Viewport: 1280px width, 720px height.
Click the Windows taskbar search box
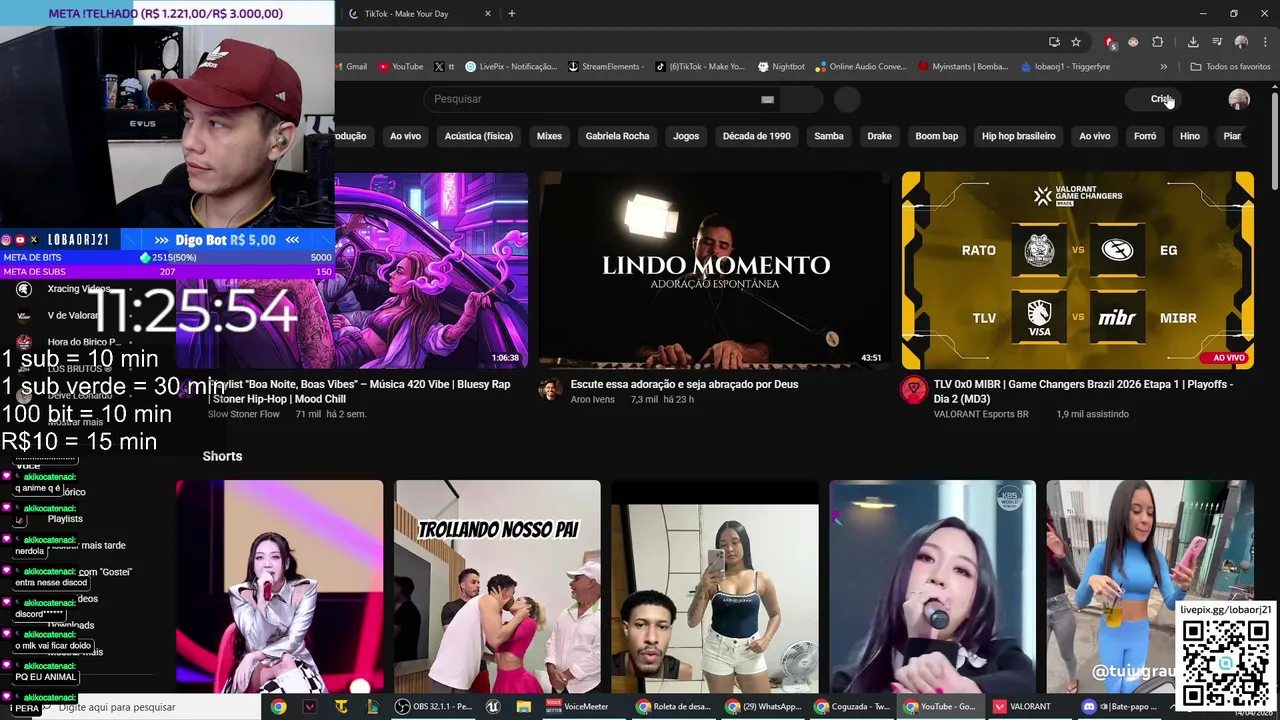150,707
